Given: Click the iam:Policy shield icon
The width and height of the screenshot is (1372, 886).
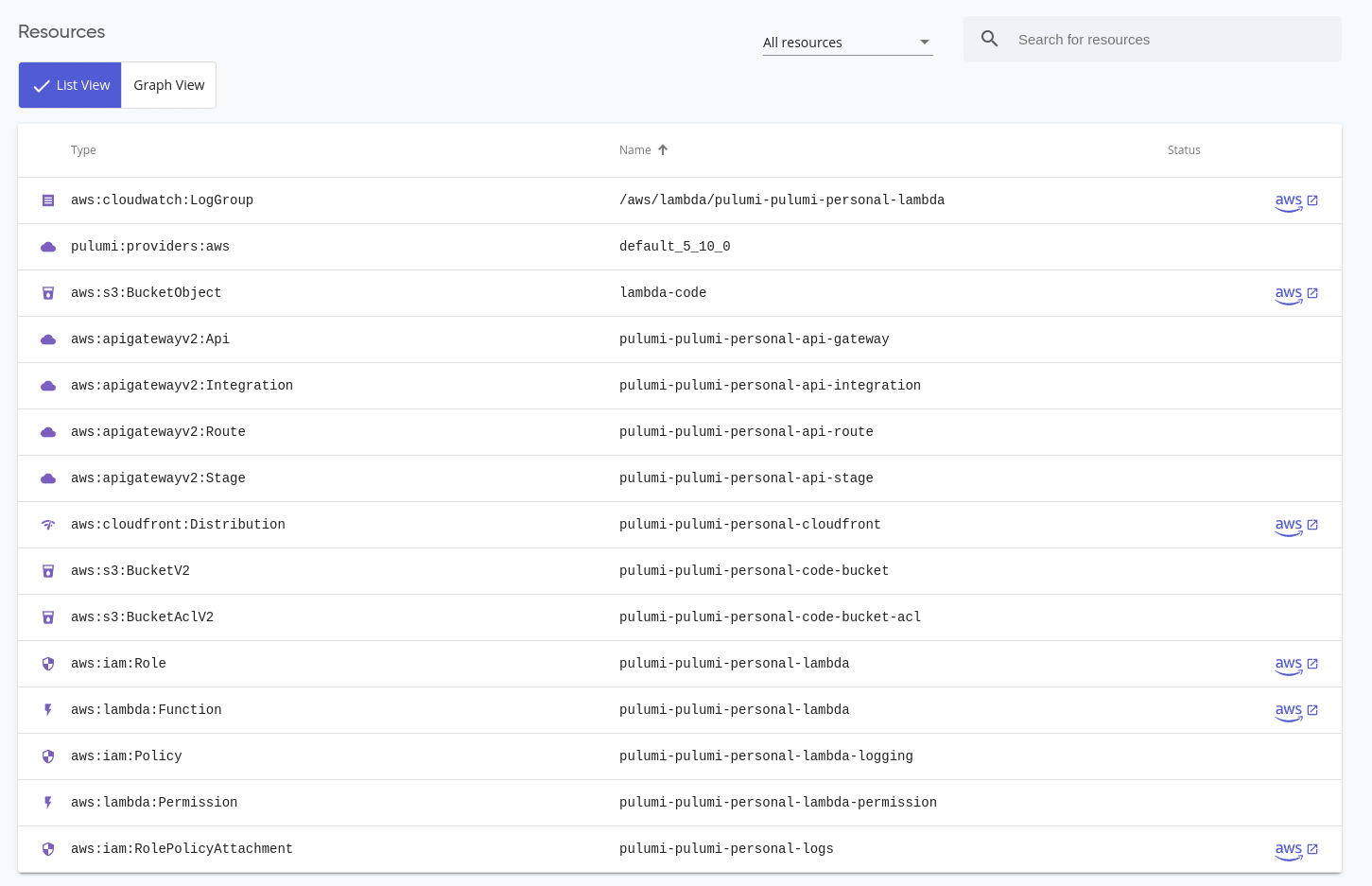Looking at the screenshot, I should pyautogui.click(x=48, y=756).
